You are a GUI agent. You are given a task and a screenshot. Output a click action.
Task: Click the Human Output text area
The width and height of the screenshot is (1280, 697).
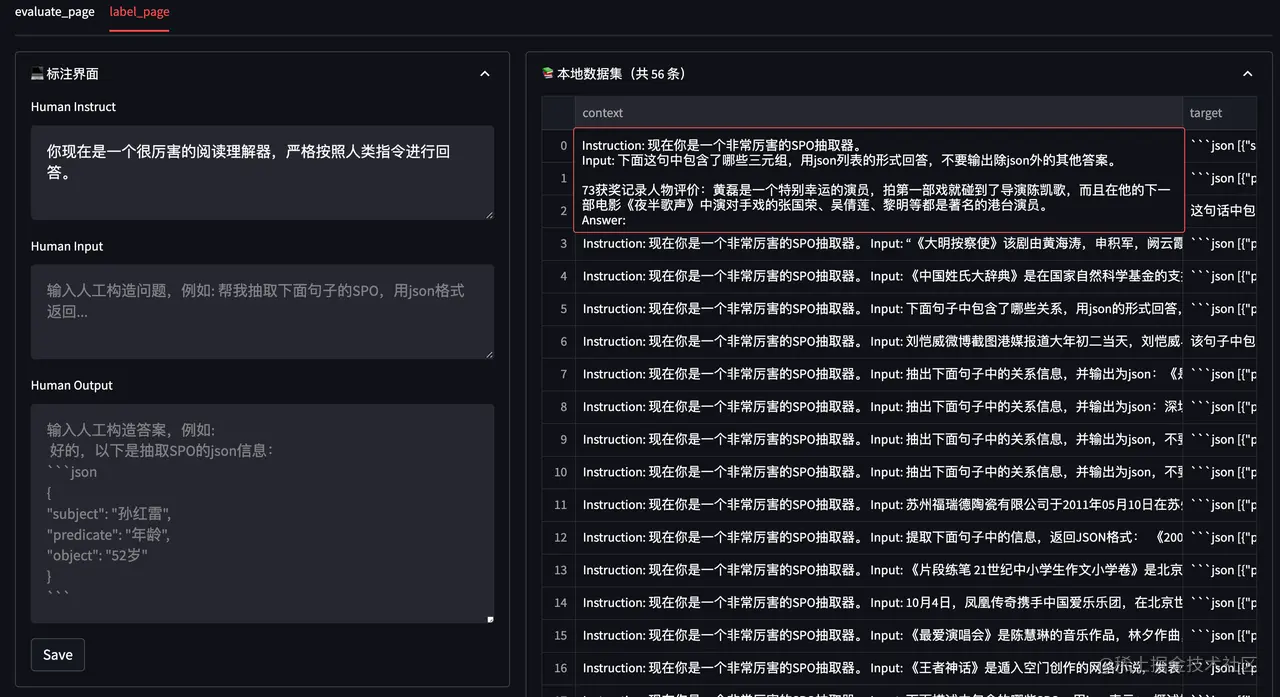point(262,514)
